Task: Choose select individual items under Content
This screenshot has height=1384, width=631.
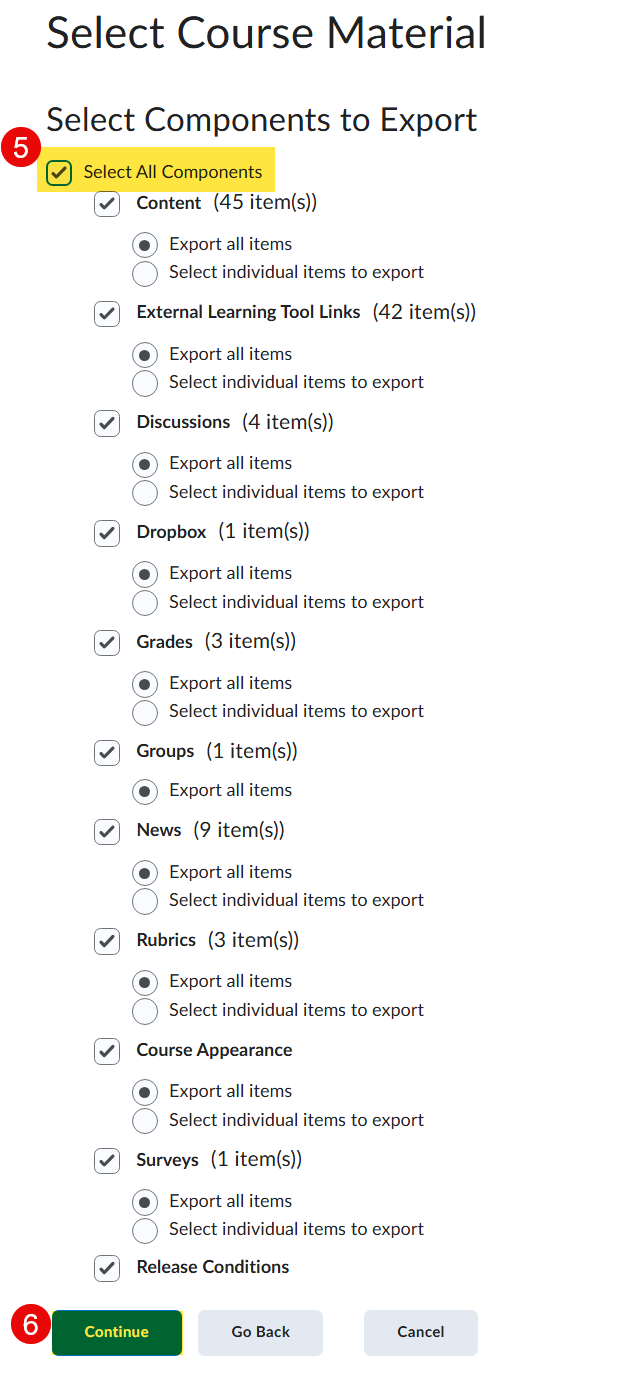Action: [145, 273]
